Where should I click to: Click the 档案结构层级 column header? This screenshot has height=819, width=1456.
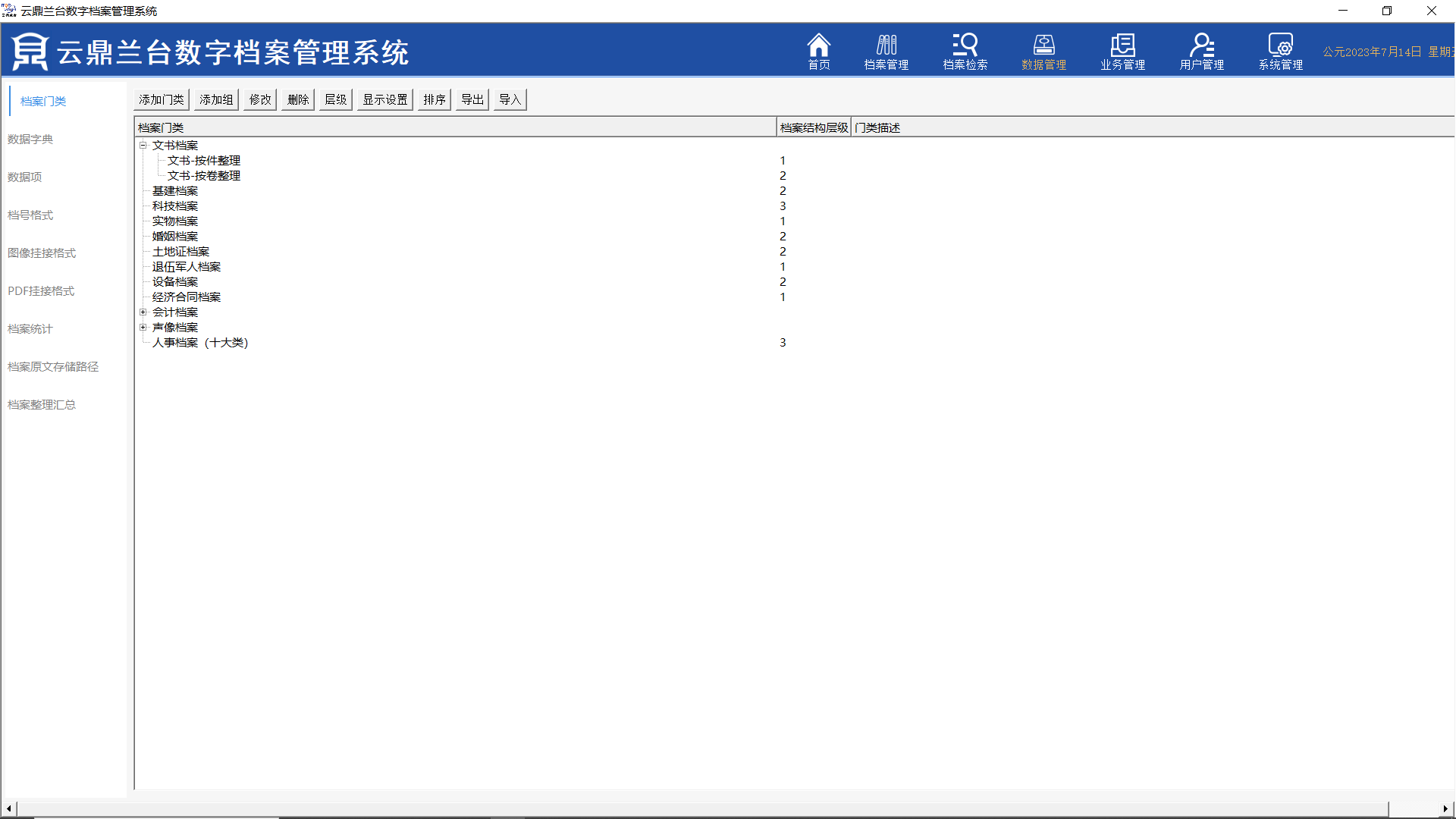(813, 127)
